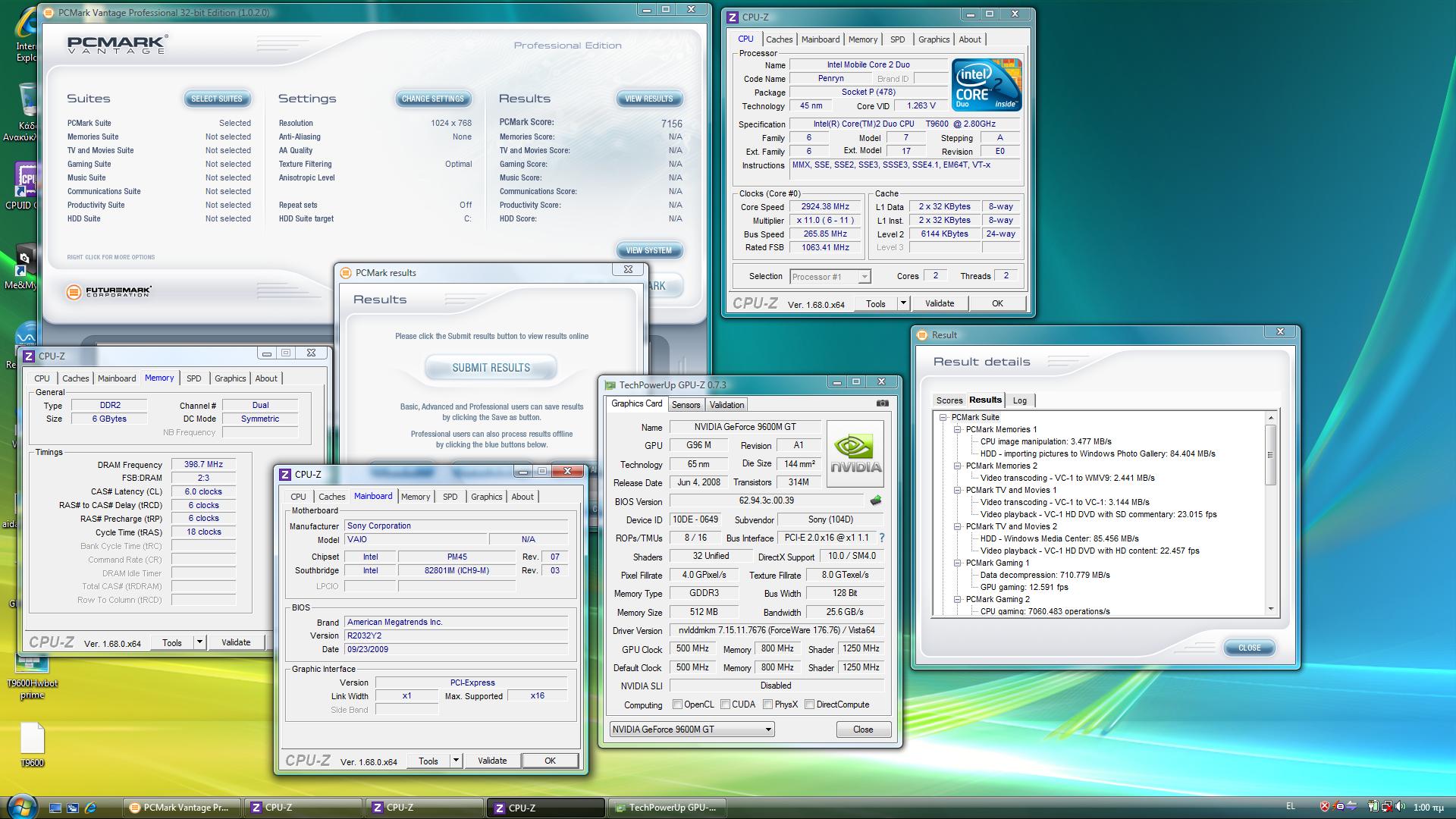Click the battery power plug tray icon
The height and width of the screenshot is (819, 1456).
tap(1373, 806)
